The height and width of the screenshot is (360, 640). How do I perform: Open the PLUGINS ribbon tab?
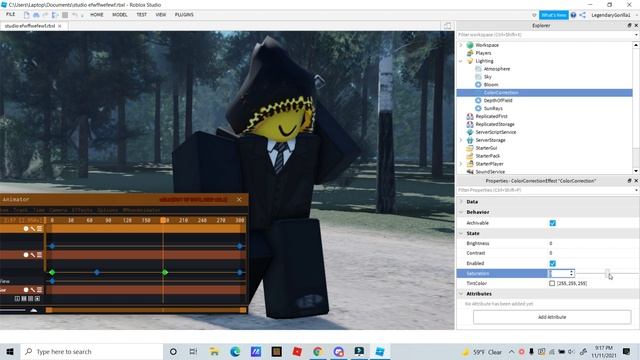point(184,15)
